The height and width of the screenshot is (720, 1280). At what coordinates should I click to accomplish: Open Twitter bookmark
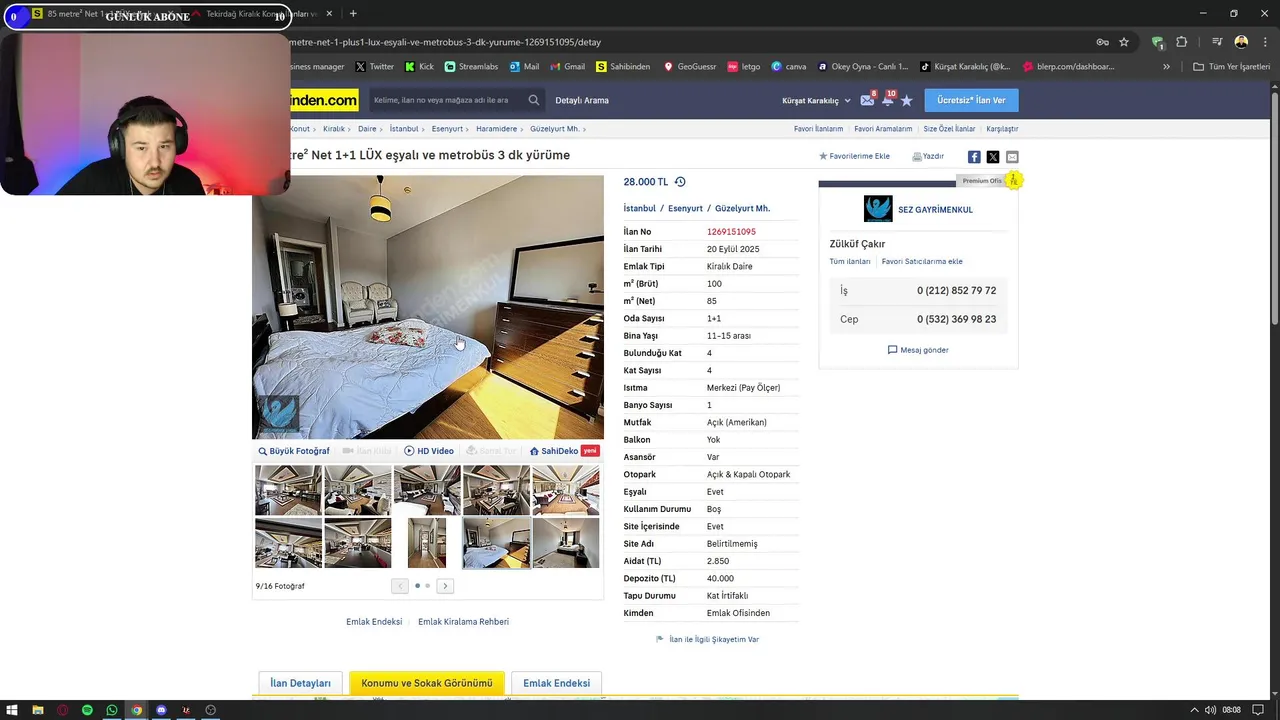click(x=375, y=67)
